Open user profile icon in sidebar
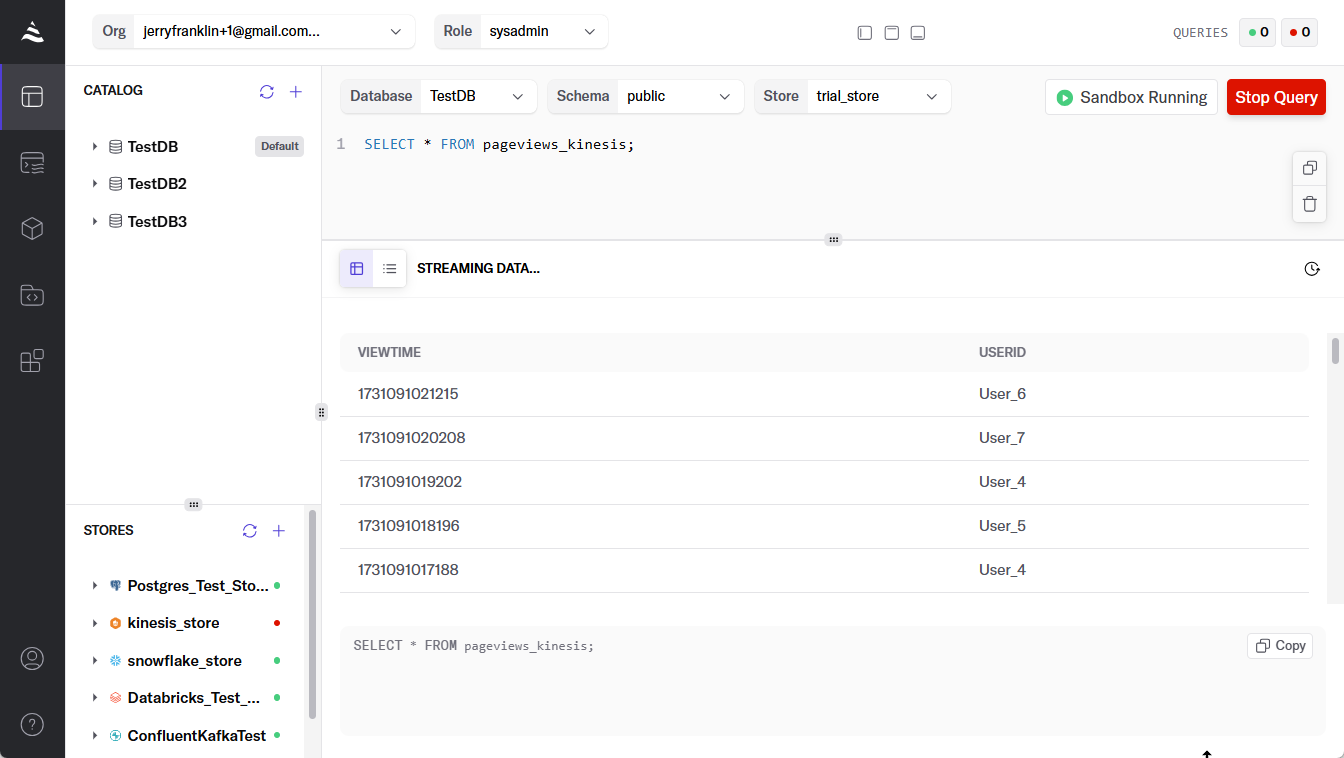Screen dimensions: 1344x758 [32, 658]
